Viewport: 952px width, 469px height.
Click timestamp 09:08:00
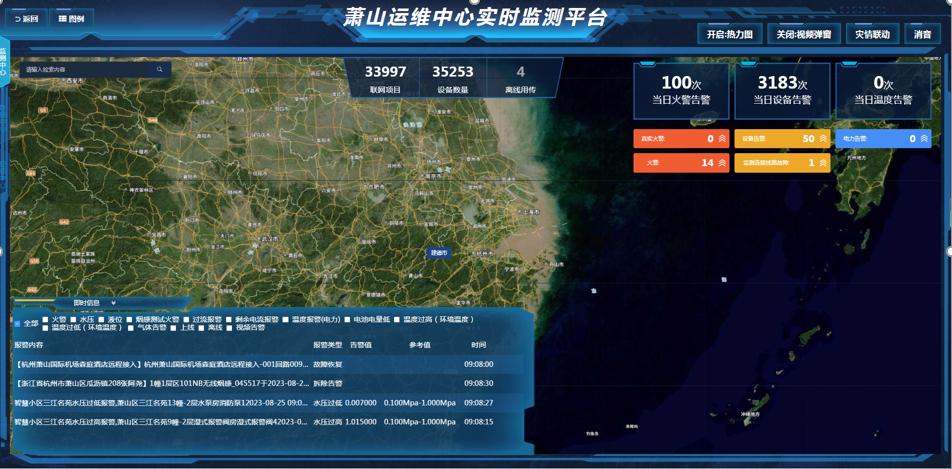click(x=478, y=365)
